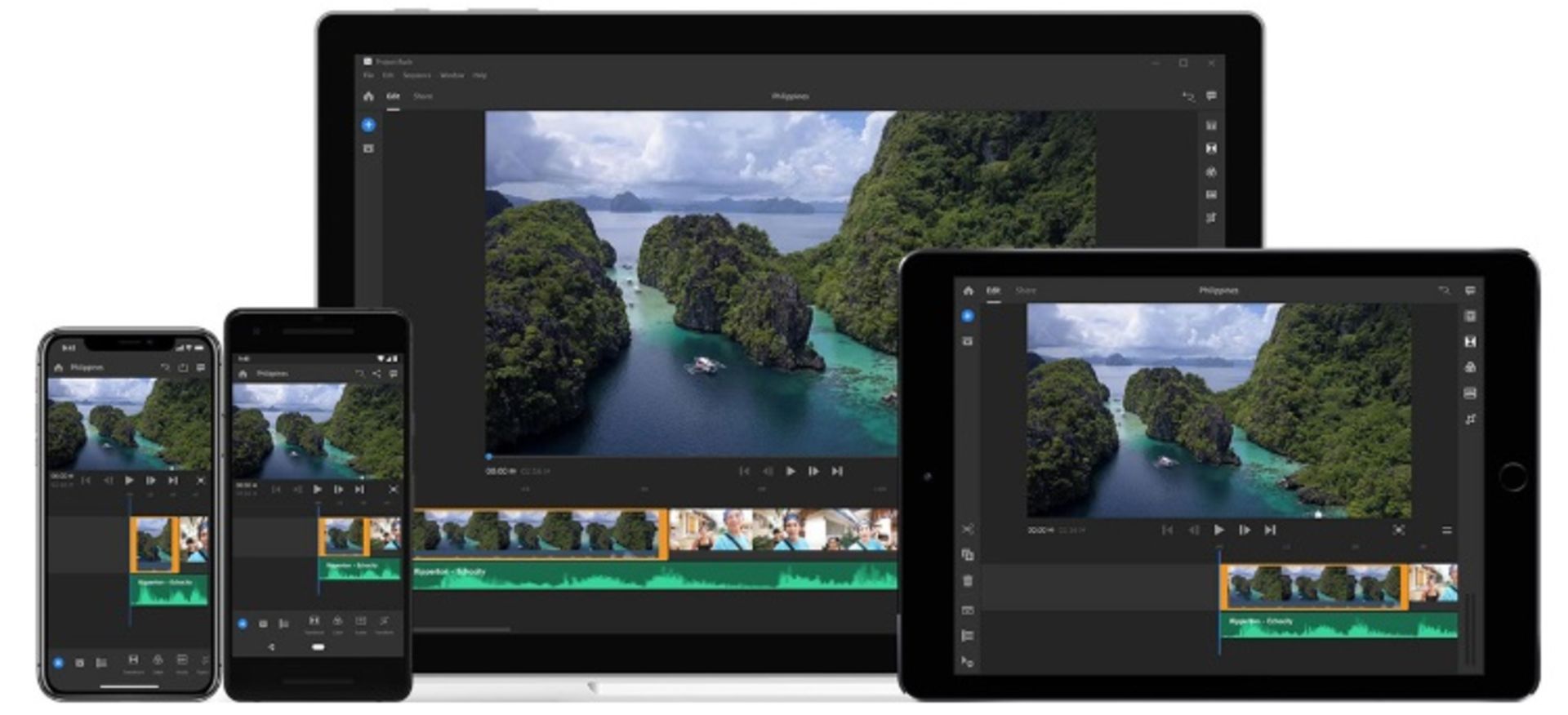Click the blue add media button on laptop
The height and width of the screenshot is (715, 1568).
click(368, 125)
